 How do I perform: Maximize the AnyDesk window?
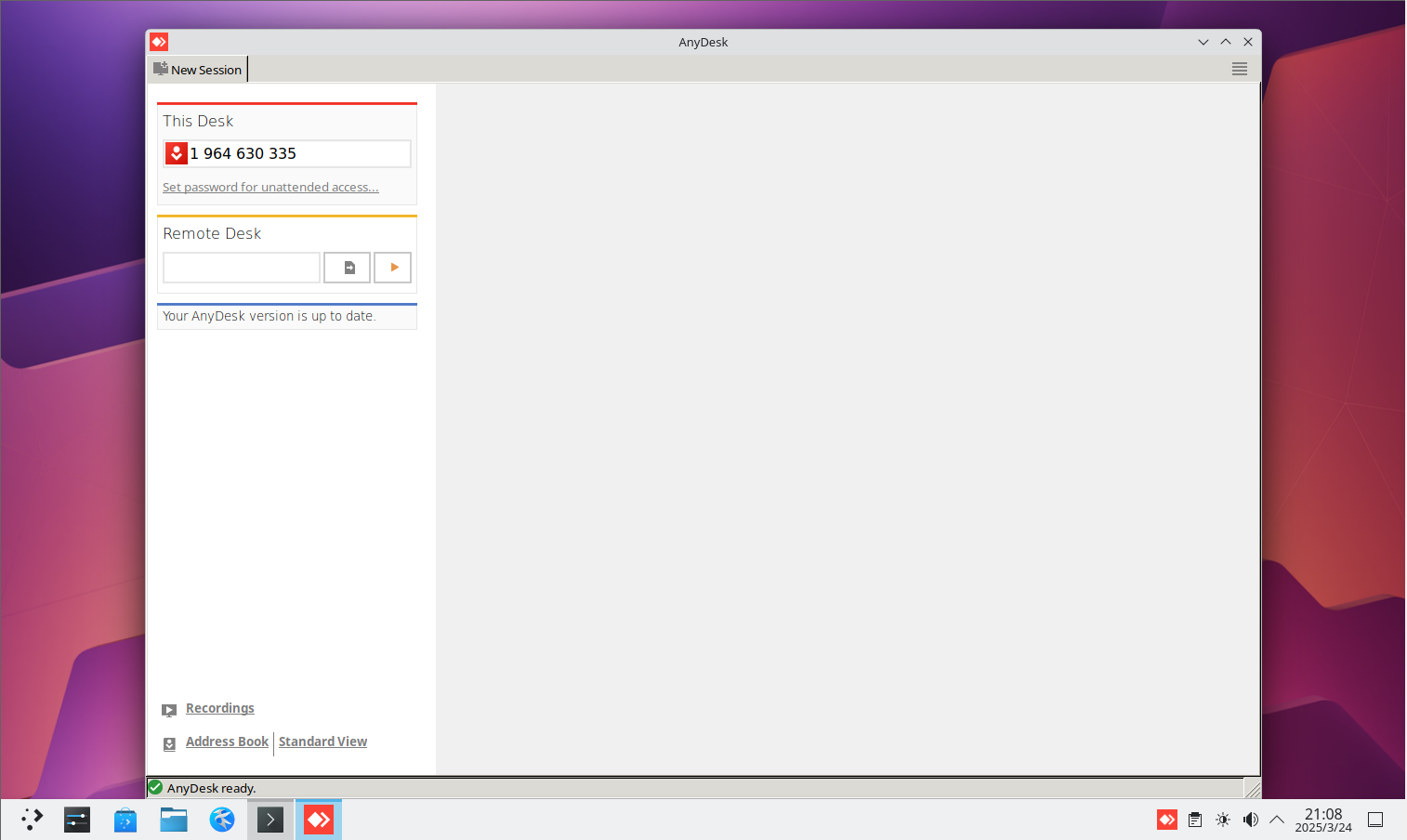[x=1226, y=42]
